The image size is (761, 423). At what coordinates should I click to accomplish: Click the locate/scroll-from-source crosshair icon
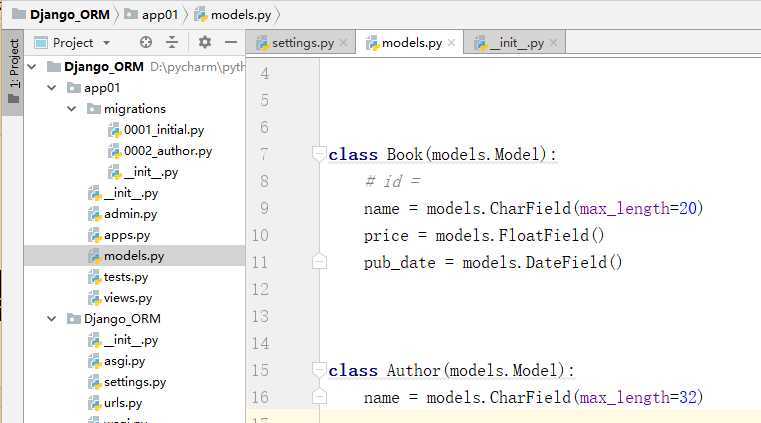pos(146,42)
